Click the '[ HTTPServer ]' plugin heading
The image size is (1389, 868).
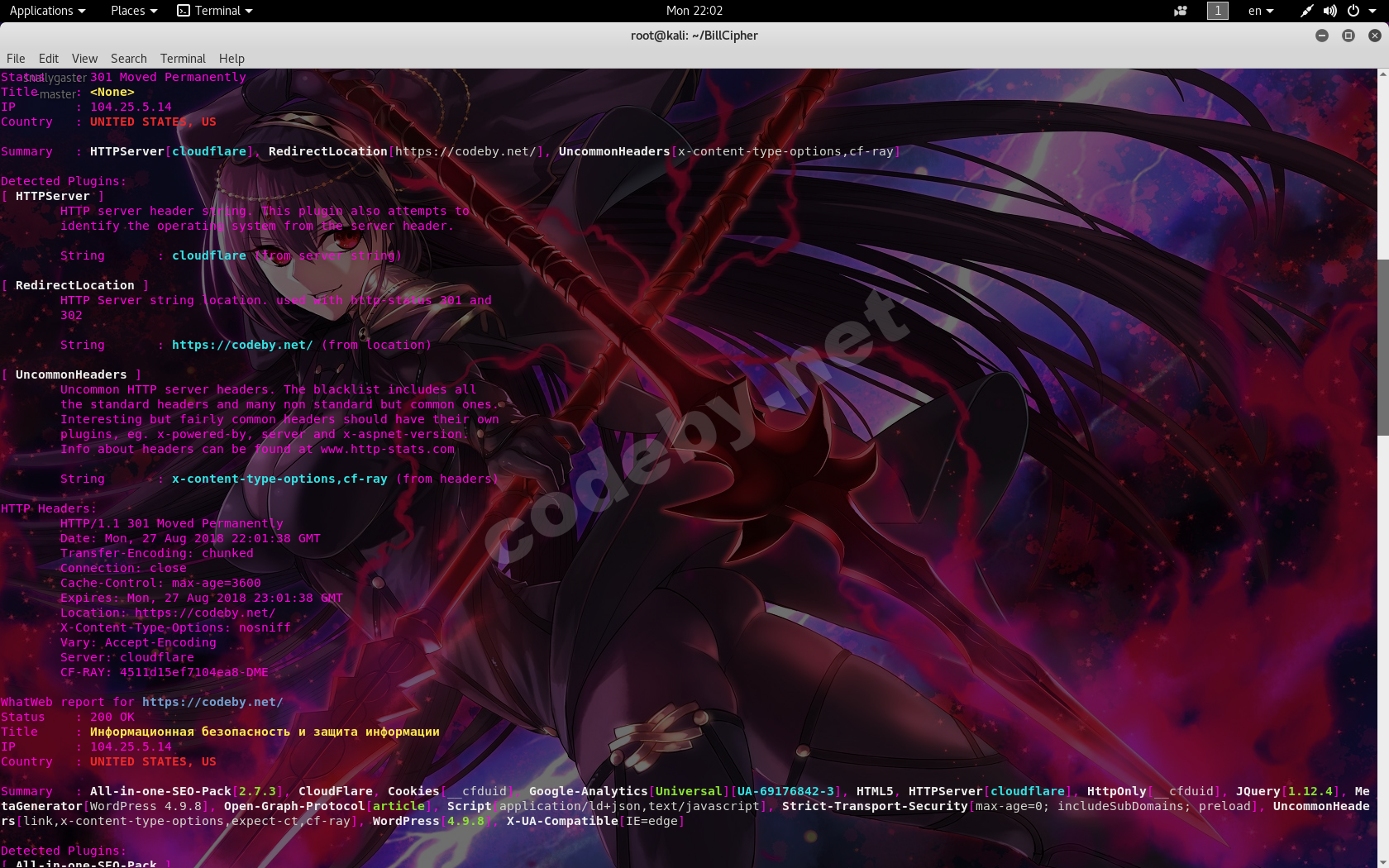click(x=53, y=196)
